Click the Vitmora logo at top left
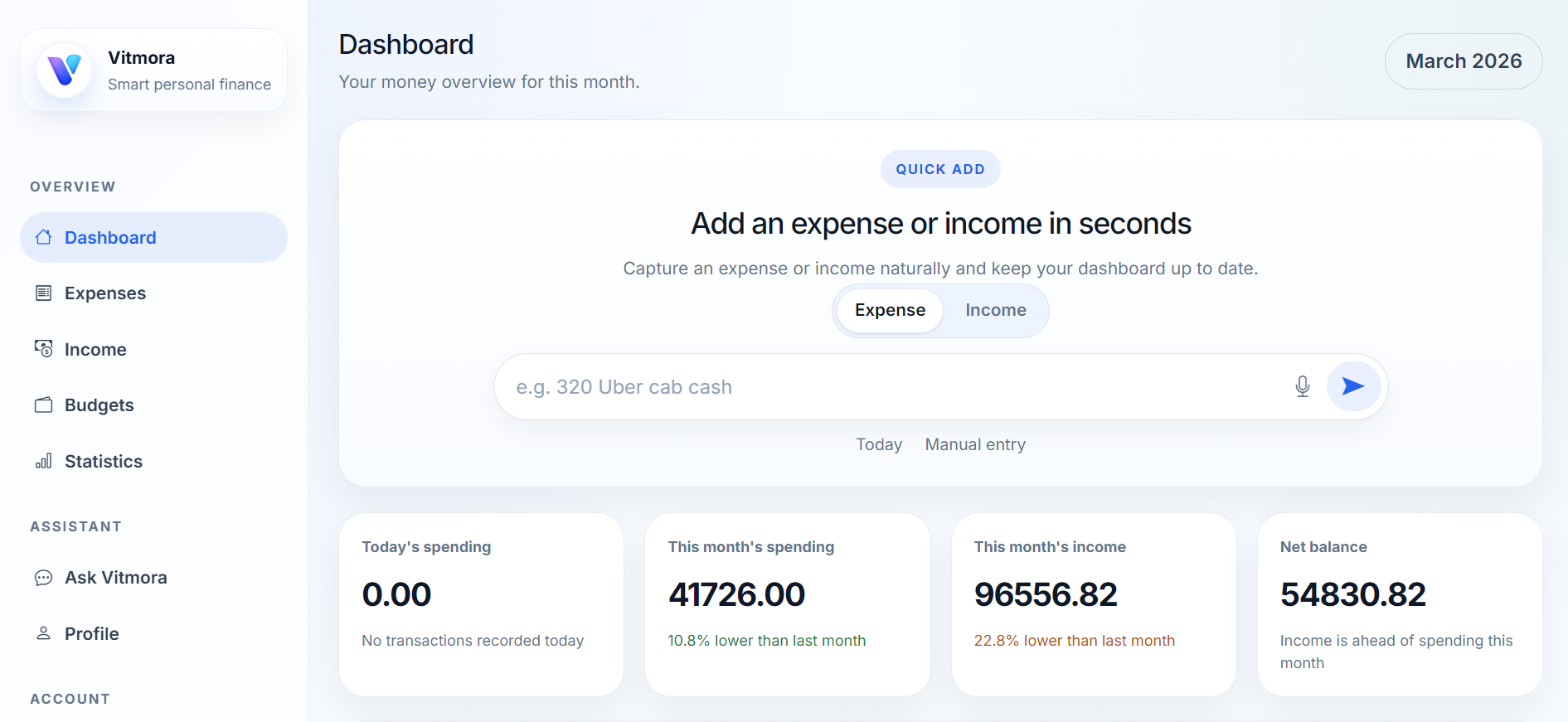 pos(64,70)
